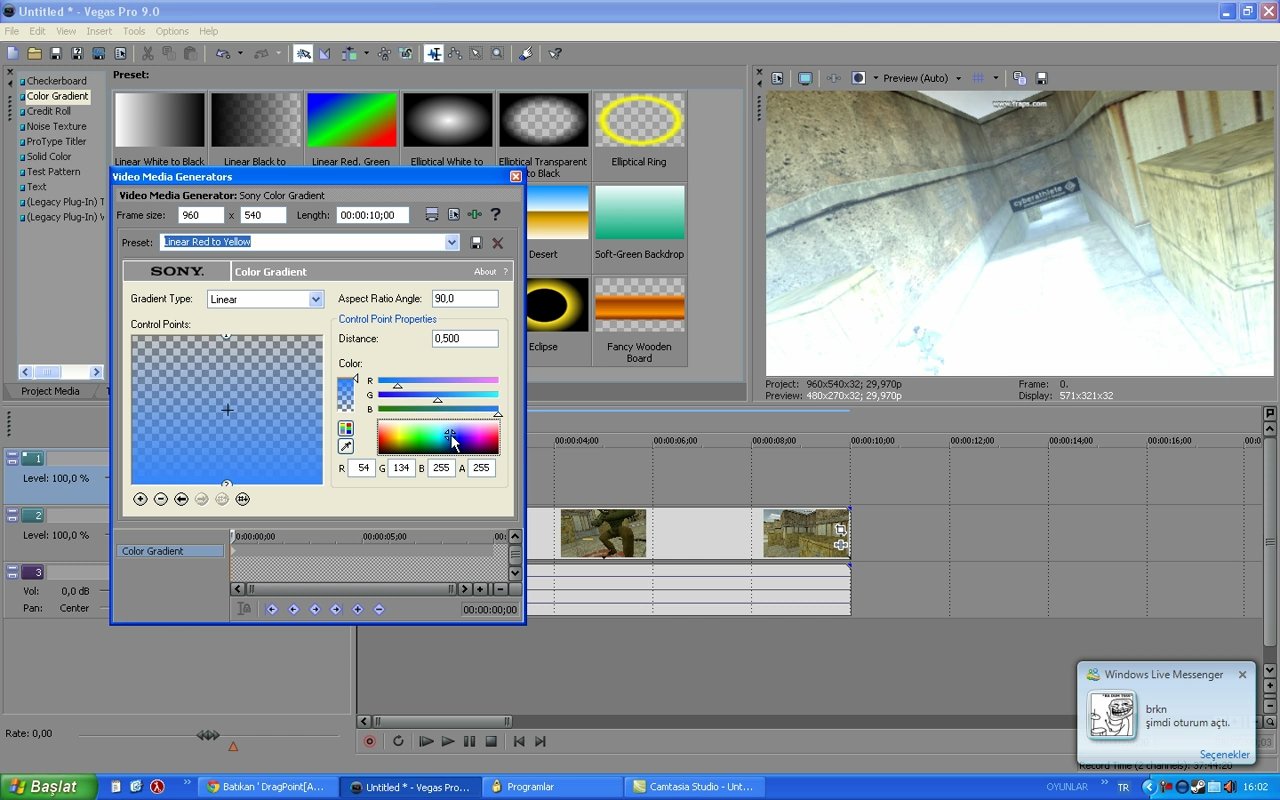This screenshot has height=800, width=1280.
Task: Click the Record button in transport bar
Action: pyautogui.click(x=370, y=741)
